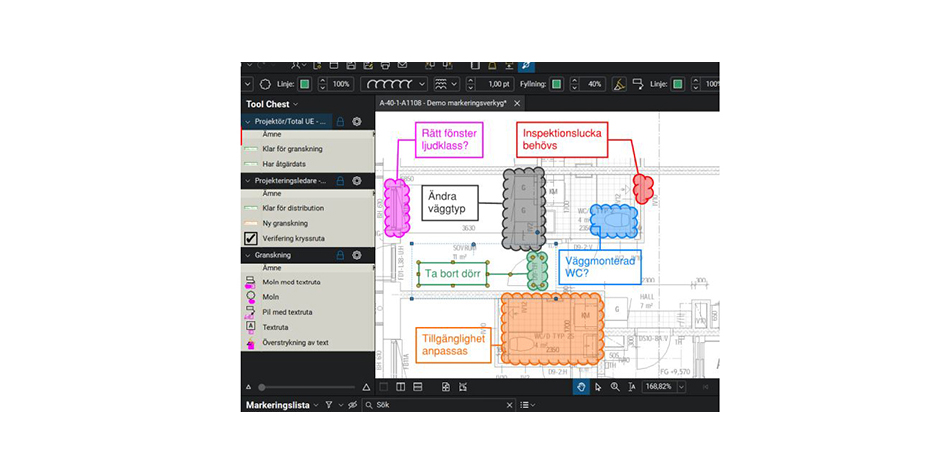Click the Select arrow cursor tool
This screenshot has height=474, width=948.
[x=598, y=387]
